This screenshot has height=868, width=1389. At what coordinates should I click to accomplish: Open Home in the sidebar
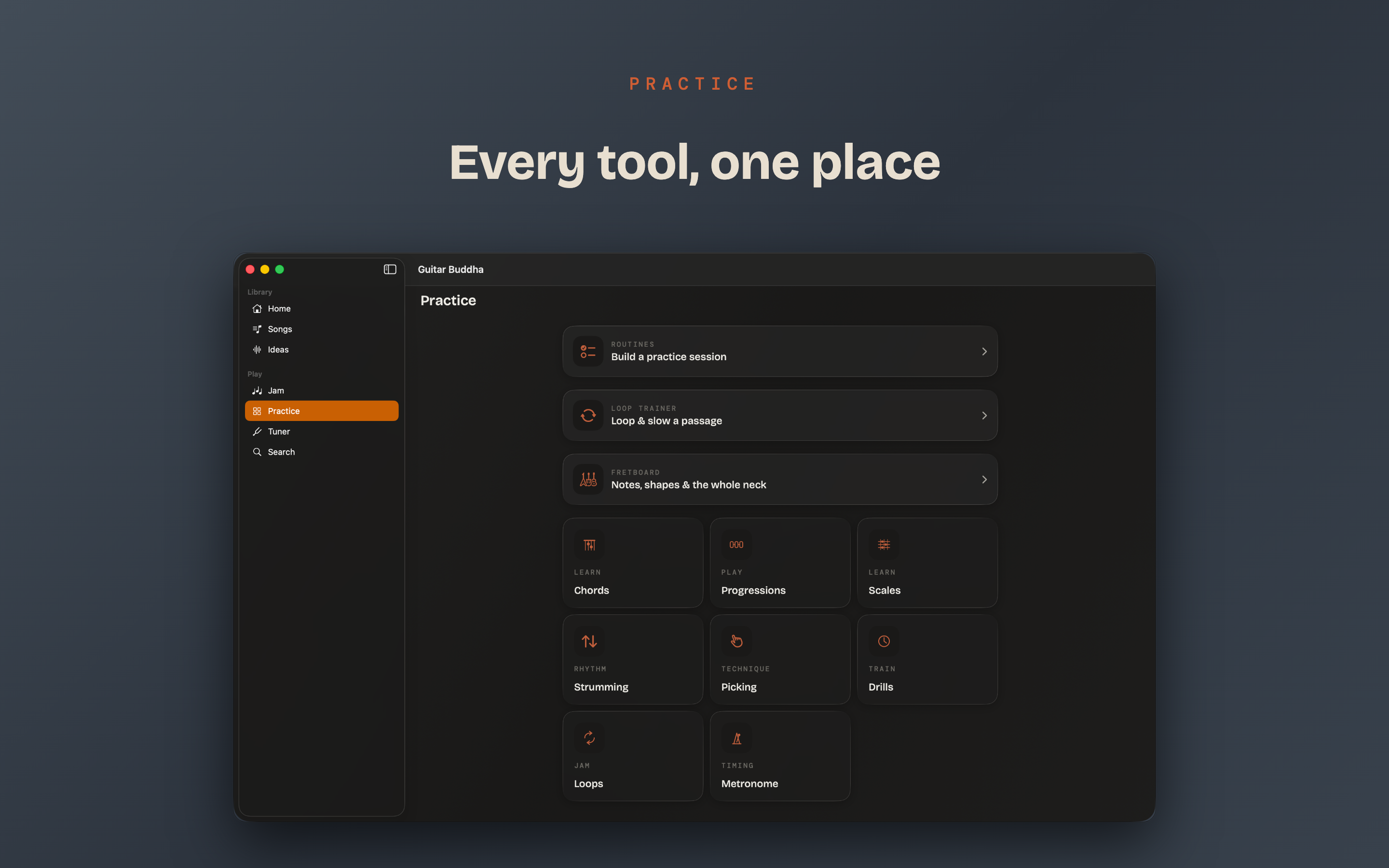point(321,309)
